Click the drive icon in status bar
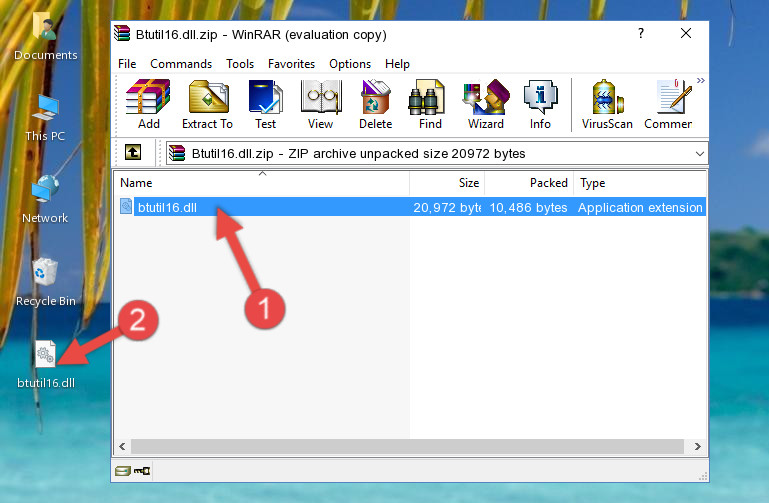The height and width of the screenshot is (503, 769). click(123, 471)
